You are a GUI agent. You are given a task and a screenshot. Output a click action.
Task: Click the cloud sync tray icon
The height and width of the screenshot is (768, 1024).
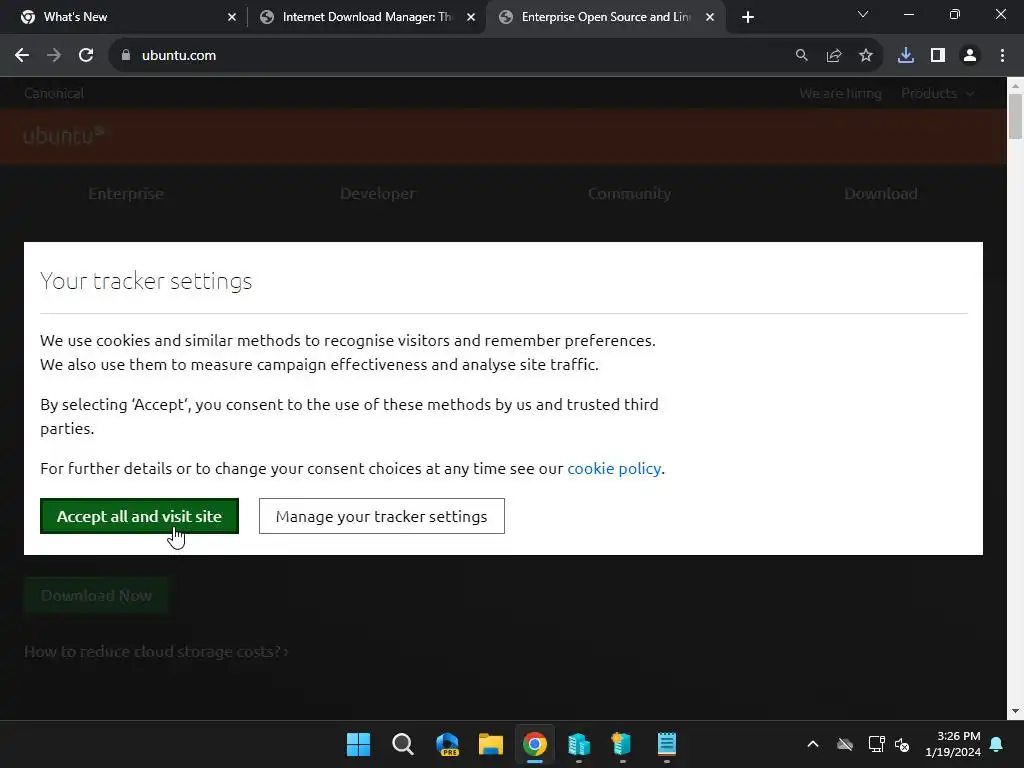845,744
